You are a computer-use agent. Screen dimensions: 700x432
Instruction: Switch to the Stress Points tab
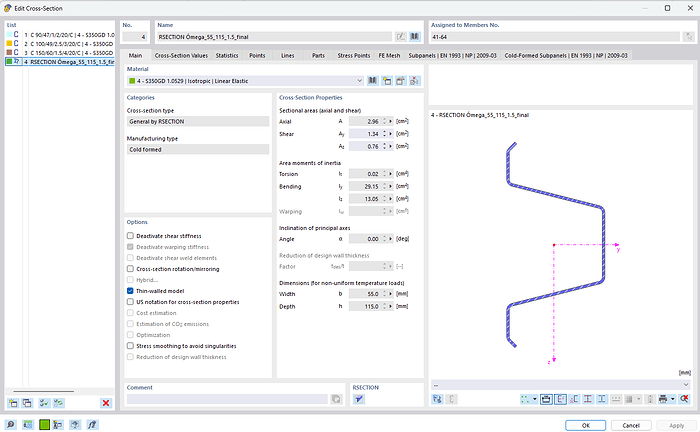pos(354,55)
